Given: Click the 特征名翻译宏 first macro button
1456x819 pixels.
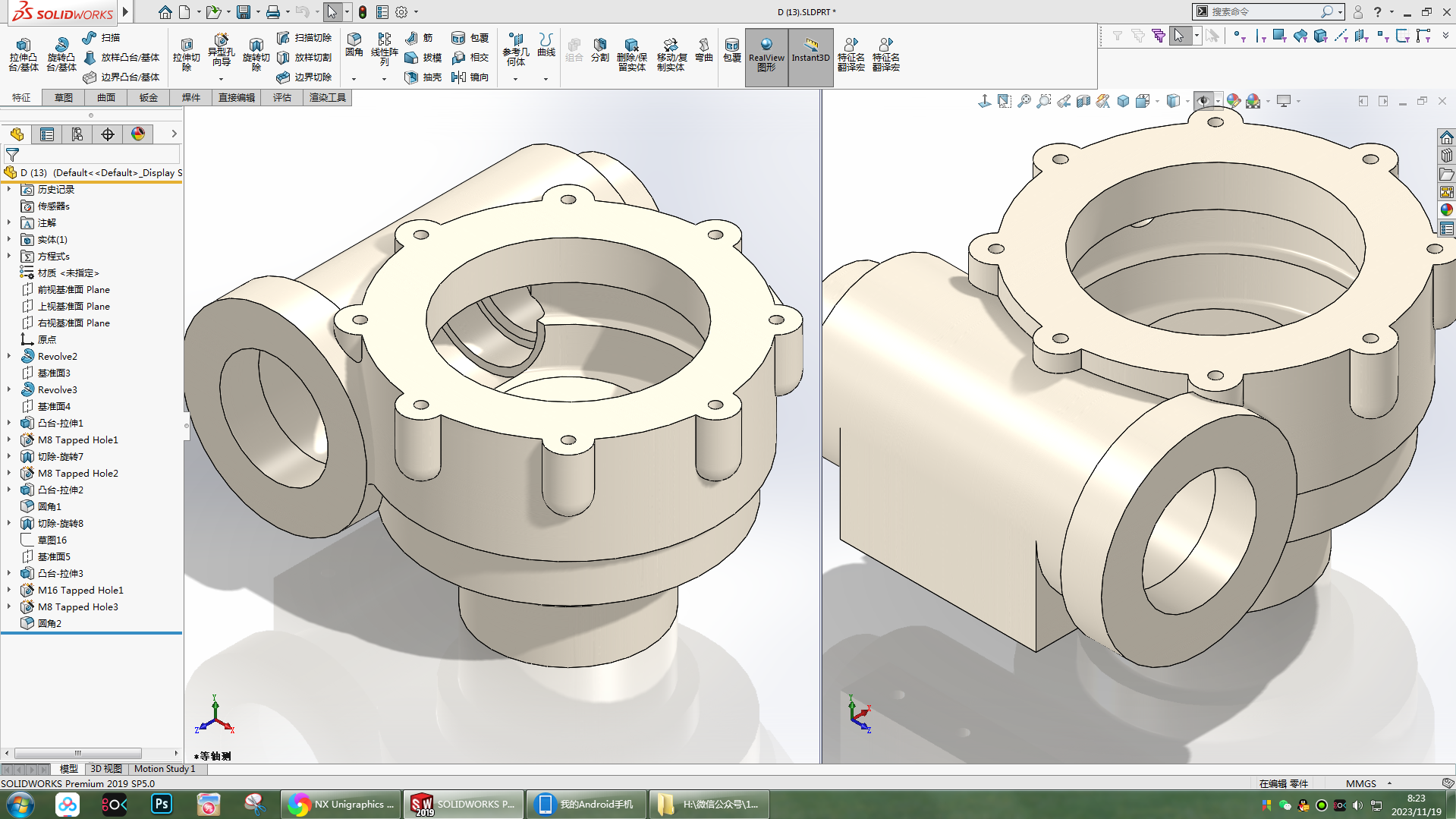Looking at the screenshot, I should [851, 54].
